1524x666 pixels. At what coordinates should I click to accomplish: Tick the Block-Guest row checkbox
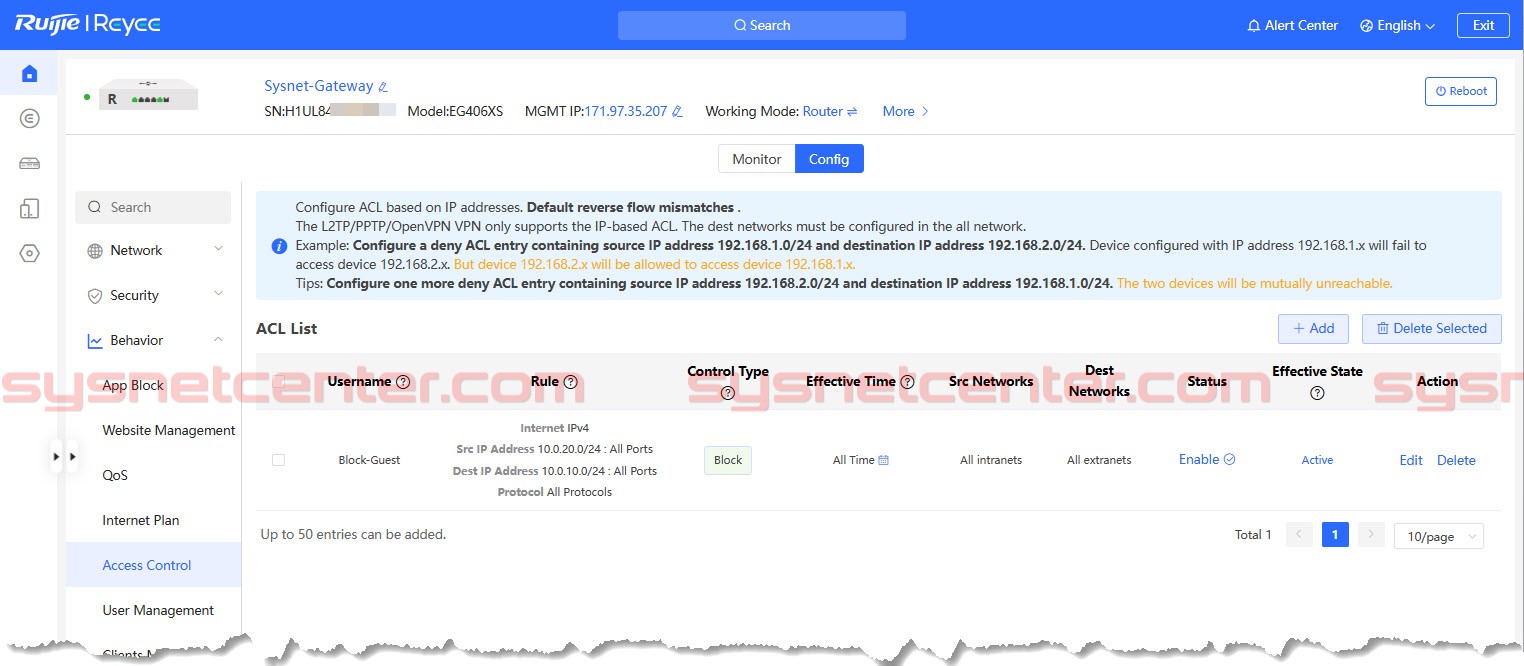(278, 460)
